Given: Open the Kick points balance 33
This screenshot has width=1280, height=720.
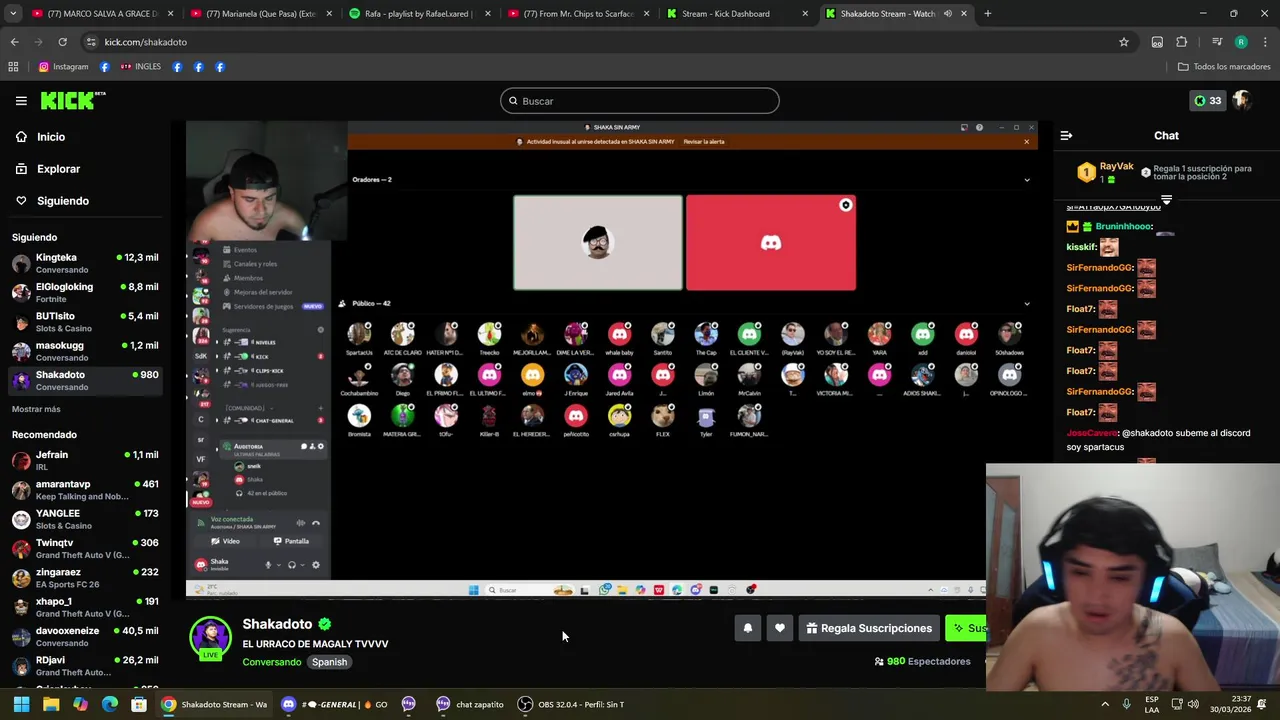Looking at the screenshot, I should pos(1207,100).
